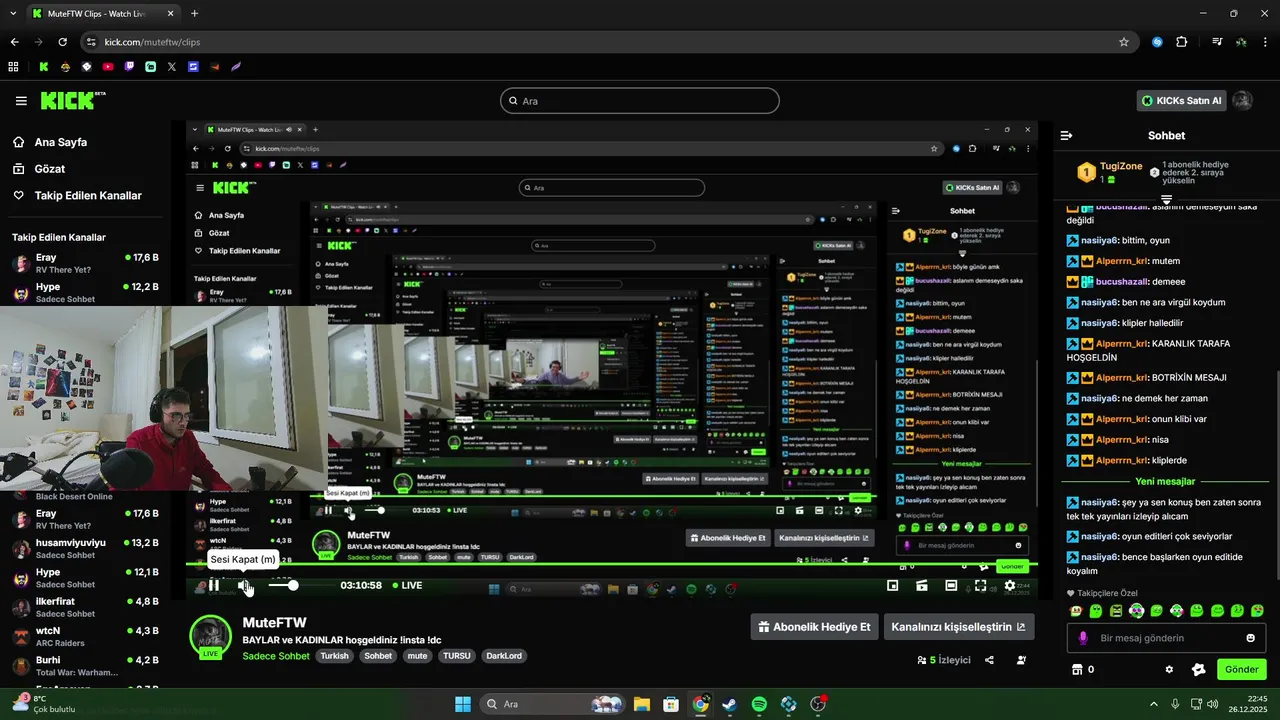Click Yeni mesajlar divider to jump down
The width and height of the screenshot is (1280, 720).
(1165, 482)
